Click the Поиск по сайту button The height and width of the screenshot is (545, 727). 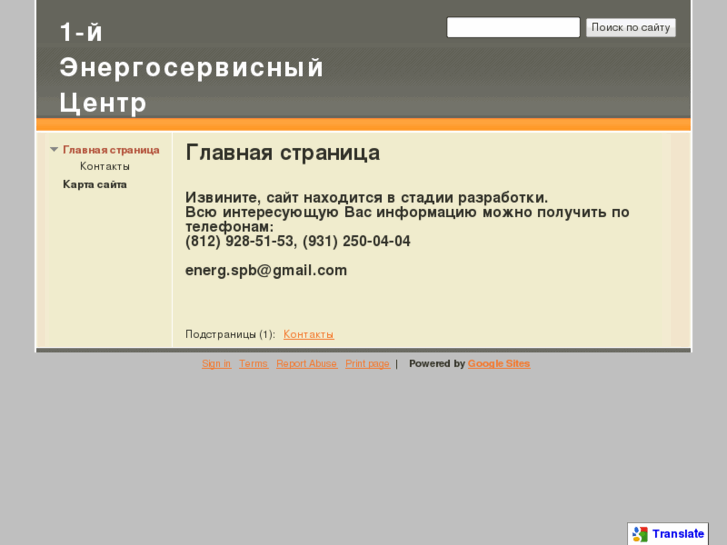click(x=631, y=27)
